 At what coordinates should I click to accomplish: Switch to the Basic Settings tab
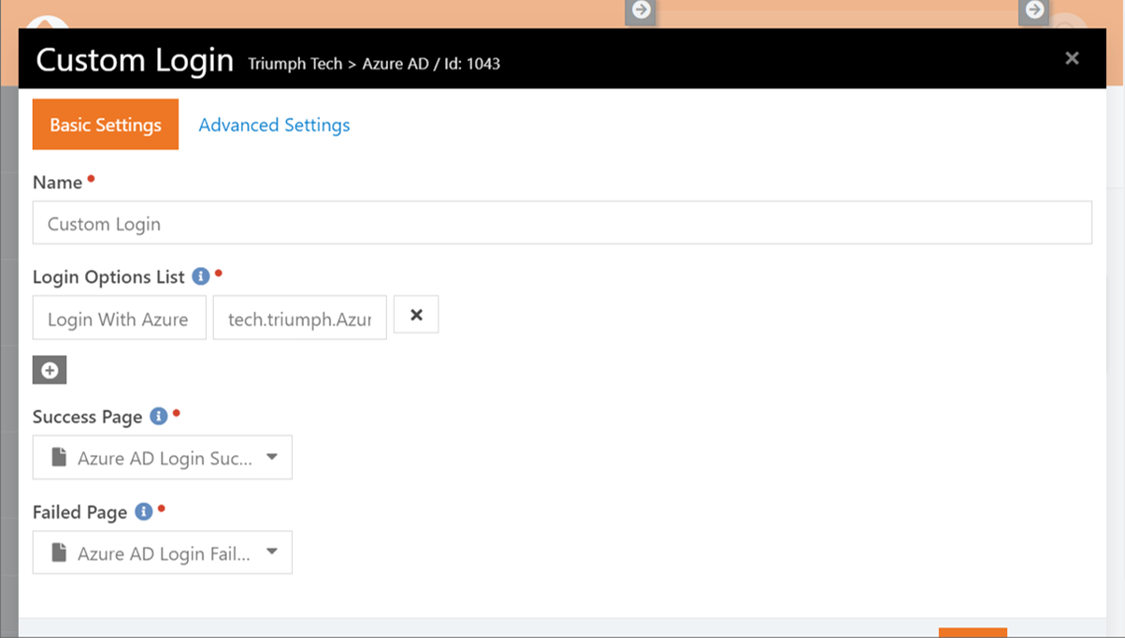[105, 124]
